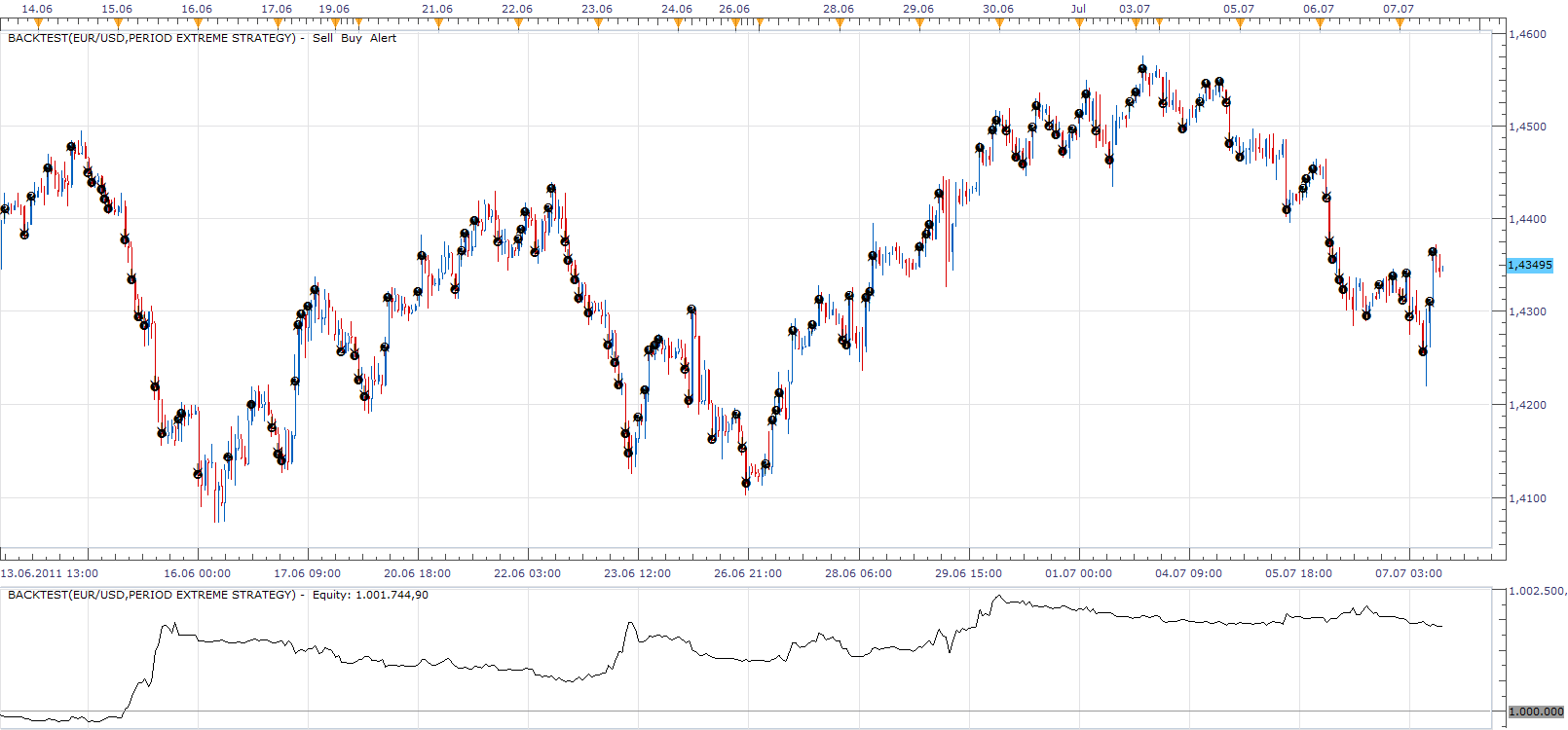1568x730 pixels.
Task: Click the 1.000.000 equity baseline label
Action: 1537,712
